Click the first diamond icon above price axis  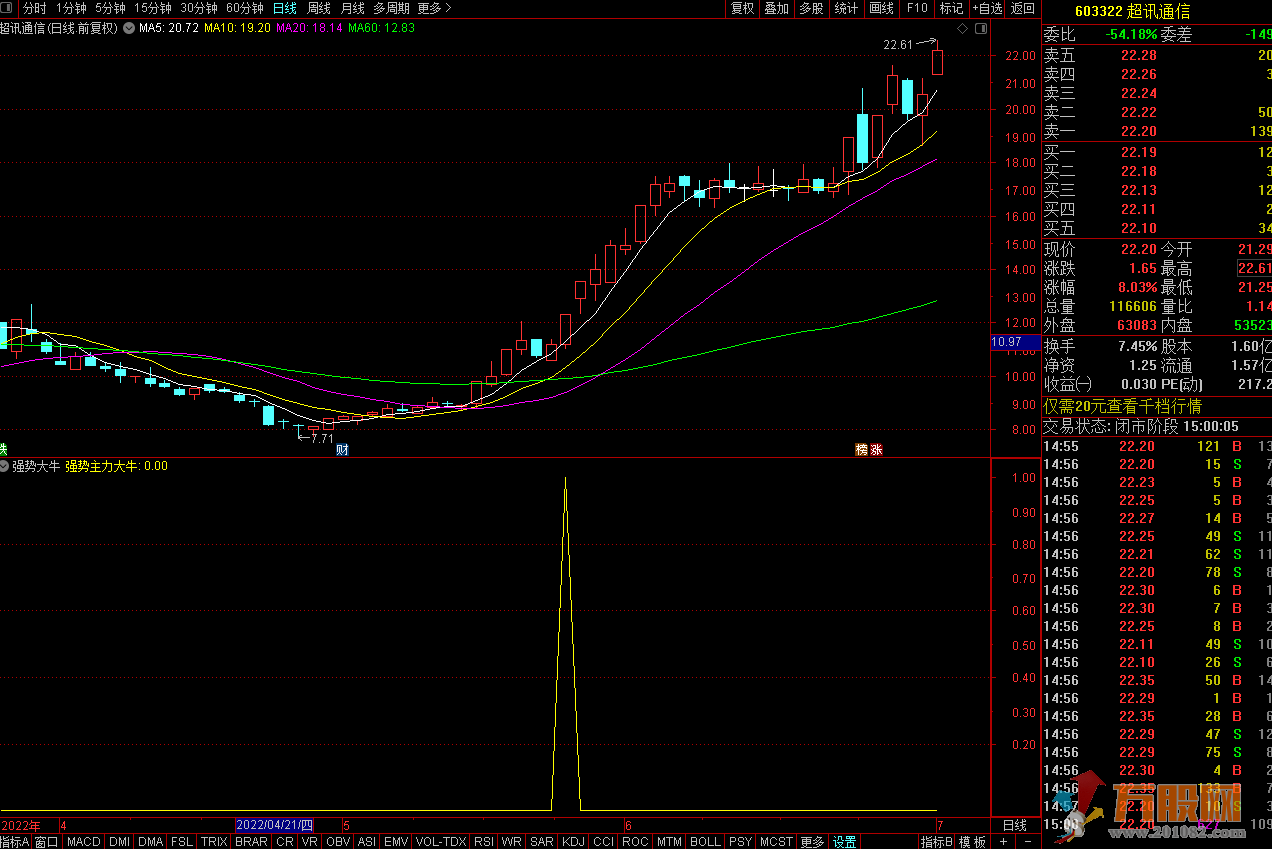coord(962,28)
